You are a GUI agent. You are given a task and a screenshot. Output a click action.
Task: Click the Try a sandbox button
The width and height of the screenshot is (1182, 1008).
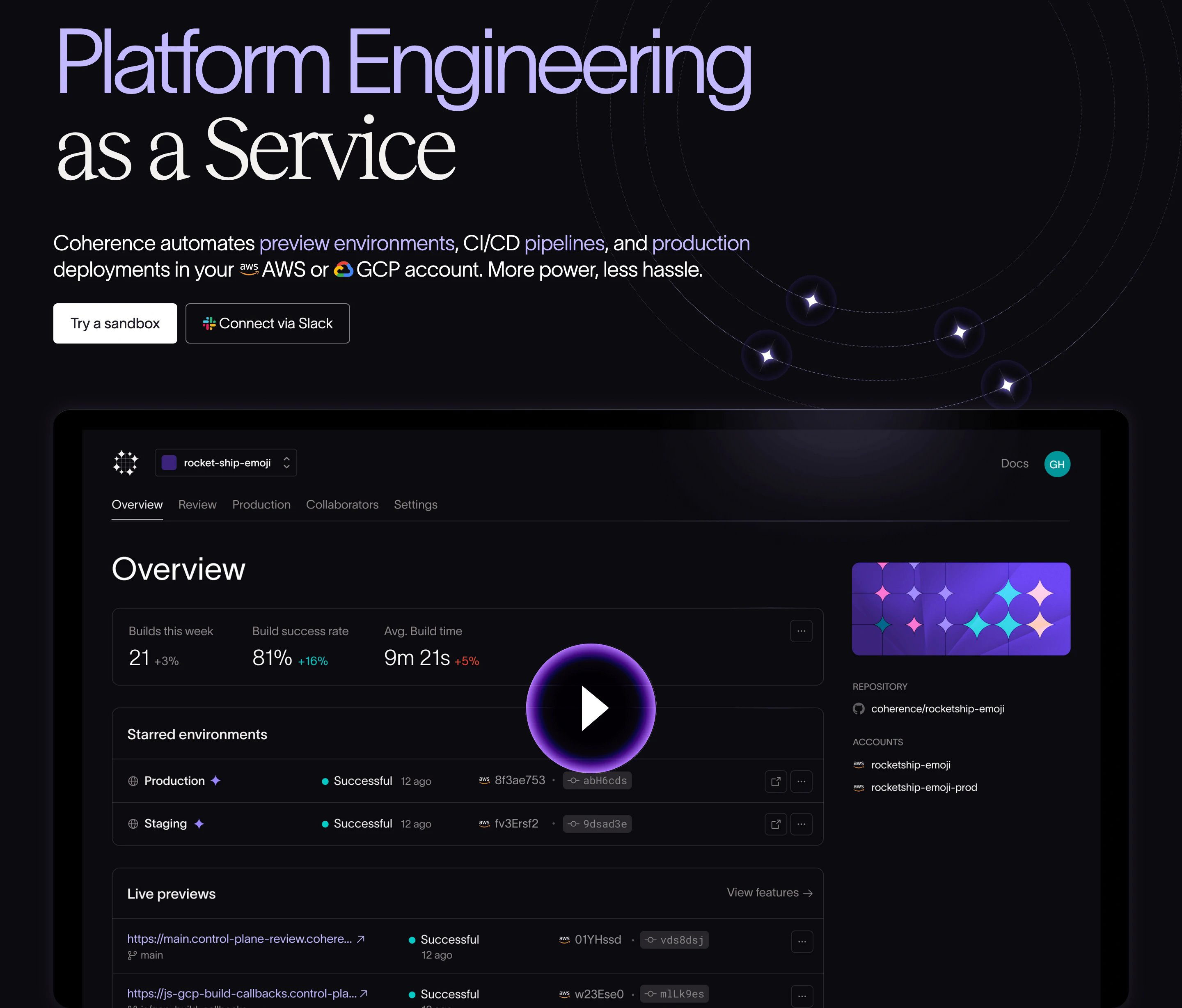pyautogui.click(x=115, y=323)
